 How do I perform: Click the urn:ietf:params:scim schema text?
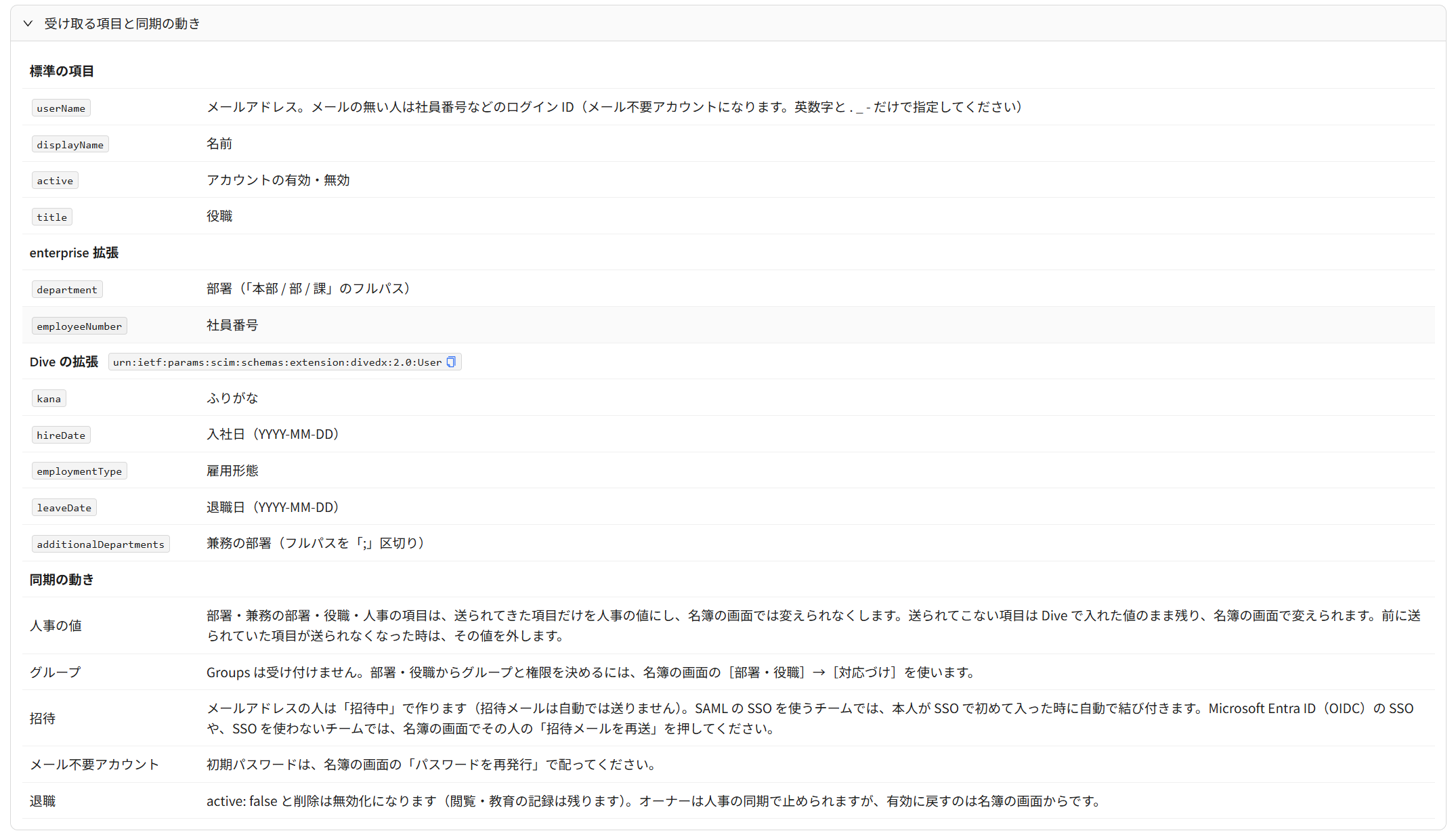coord(277,362)
